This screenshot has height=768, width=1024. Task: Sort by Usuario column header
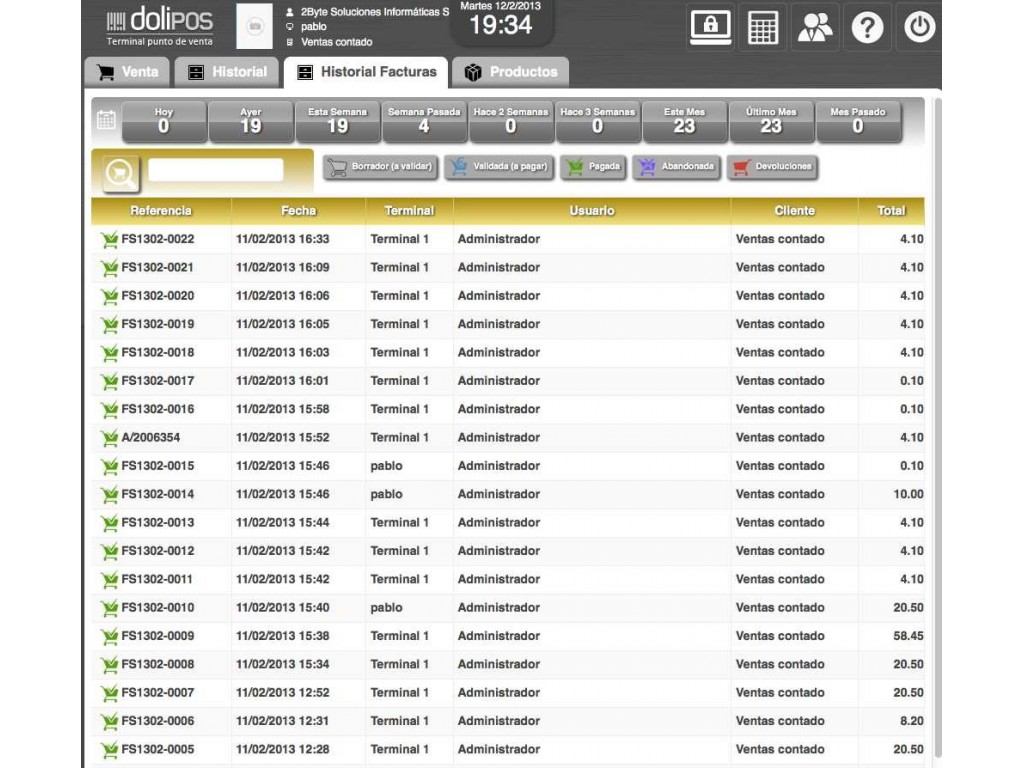[x=592, y=211]
